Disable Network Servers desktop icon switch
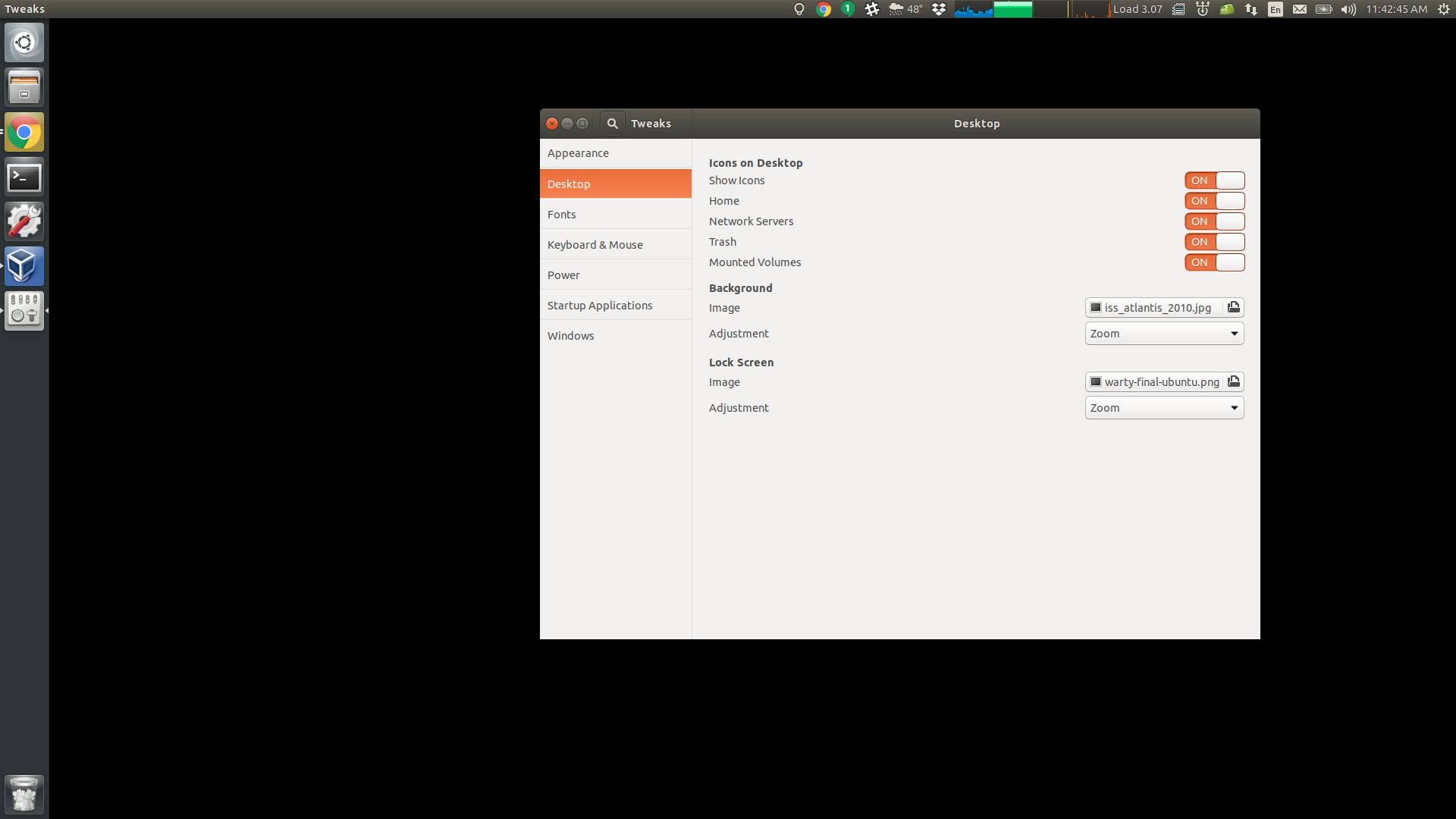 (1214, 221)
